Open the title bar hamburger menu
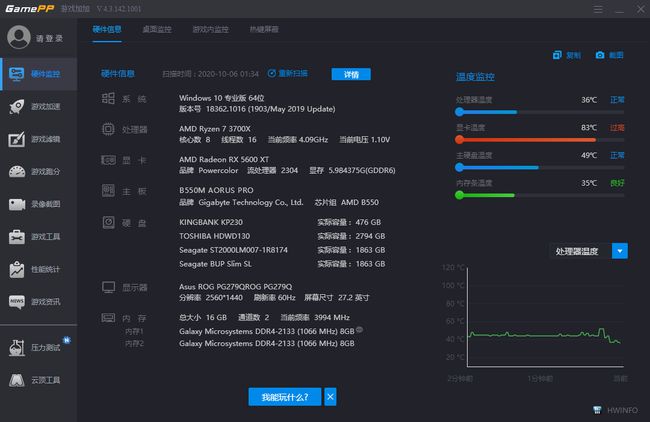650x422 pixels. pyautogui.click(x=598, y=9)
